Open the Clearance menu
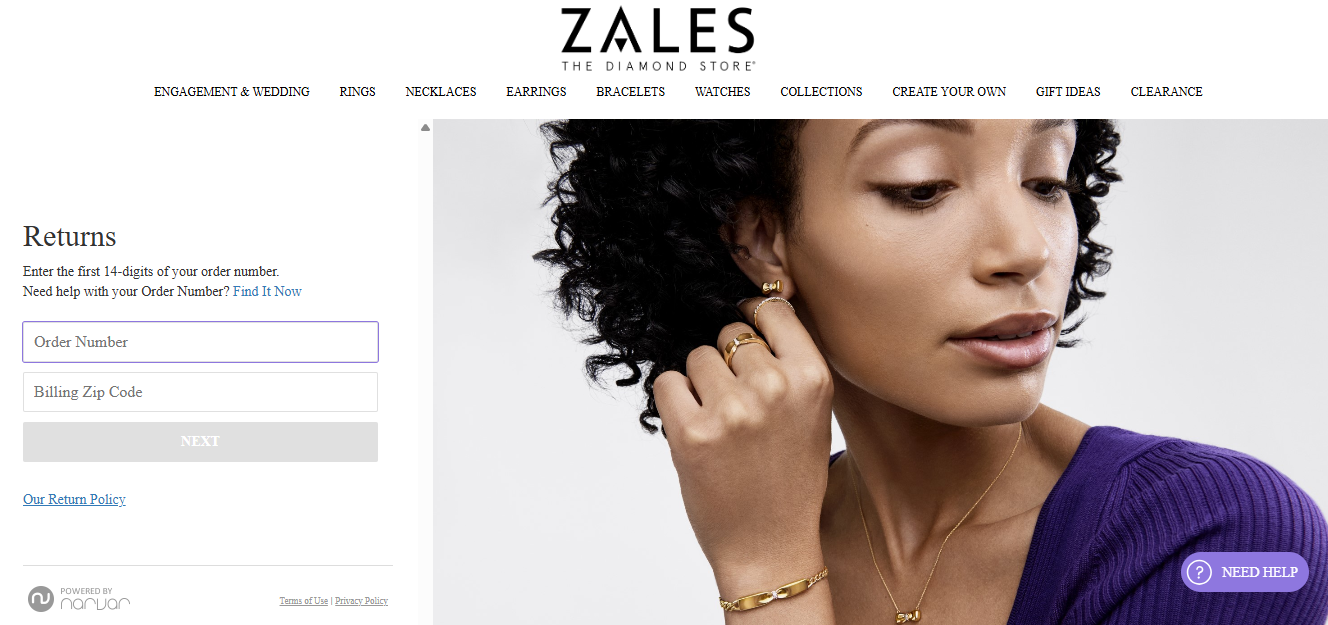Viewport: 1328px width, 625px height. click(1167, 92)
